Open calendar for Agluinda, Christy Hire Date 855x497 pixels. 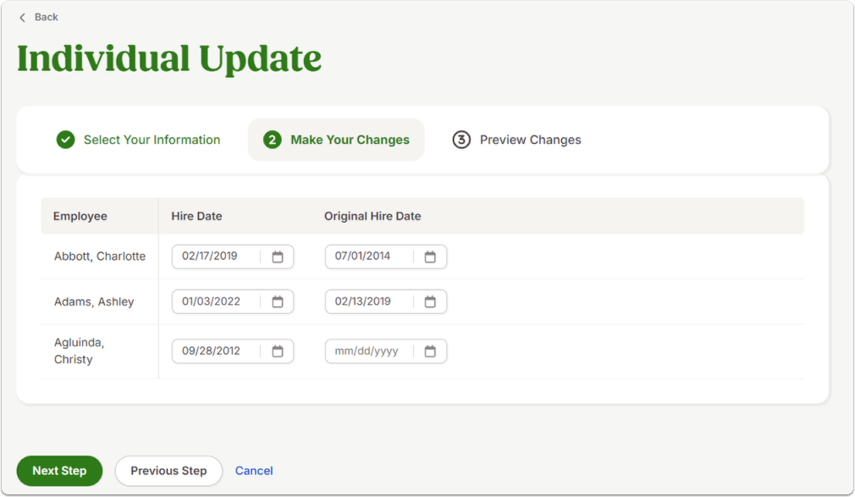[278, 351]
